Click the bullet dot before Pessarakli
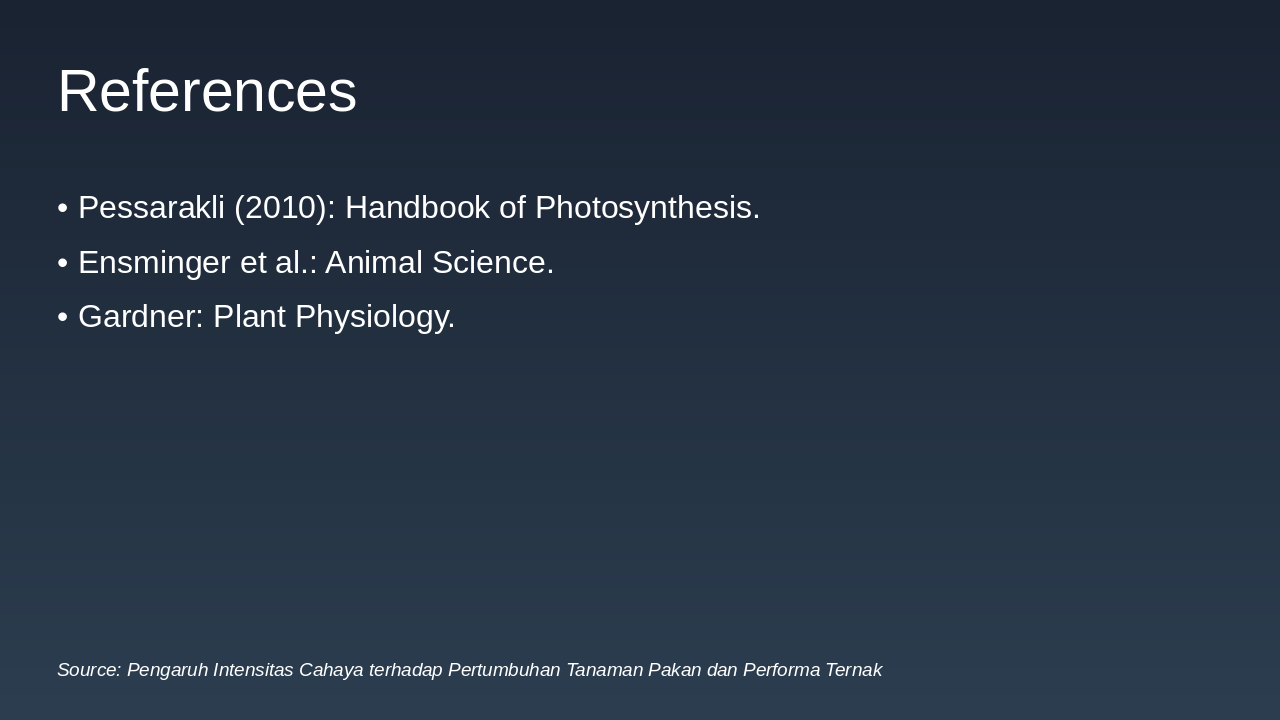Viewport: 1280px width, 720px height. pyautogui.click(x=63, y=208)
